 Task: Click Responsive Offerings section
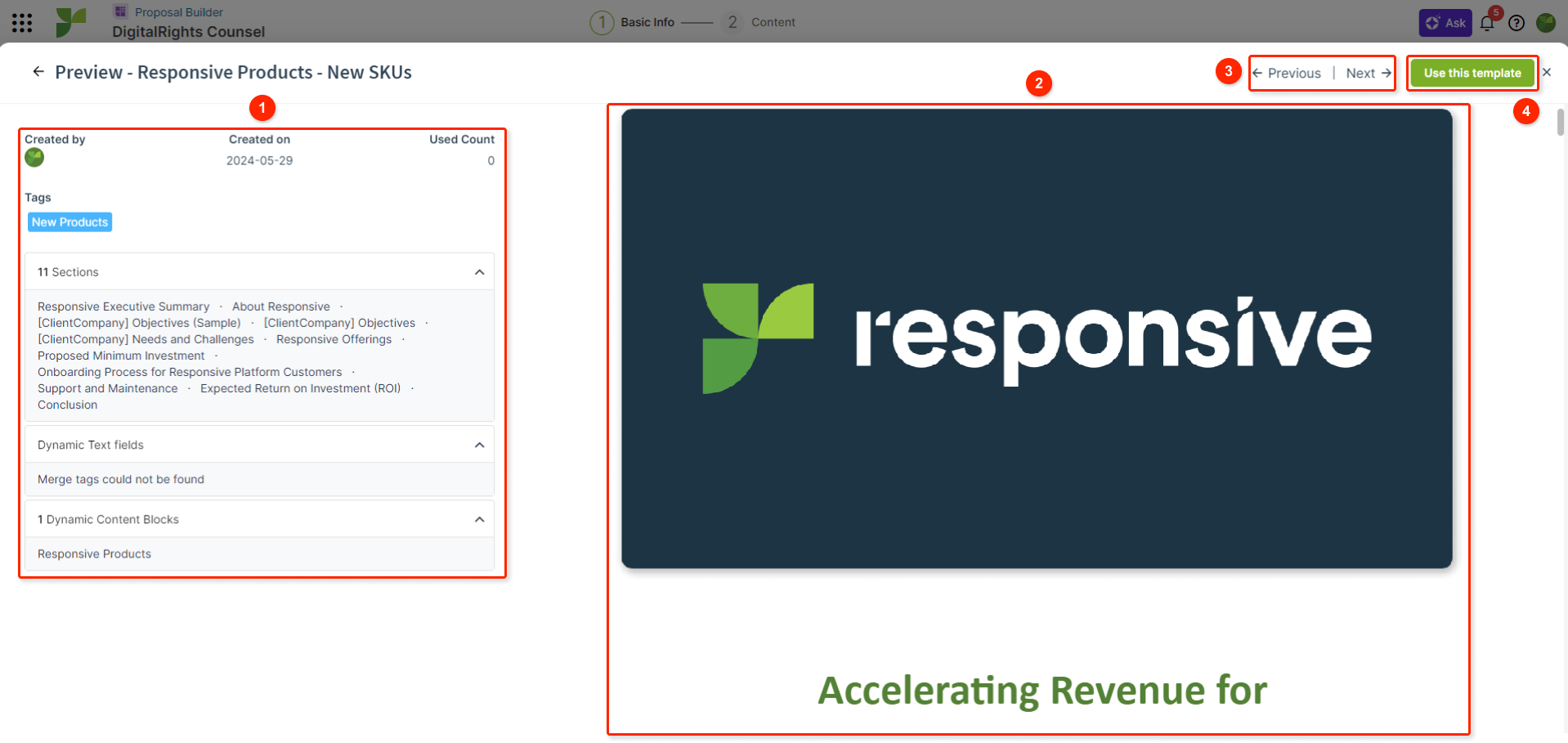[334, 339]
